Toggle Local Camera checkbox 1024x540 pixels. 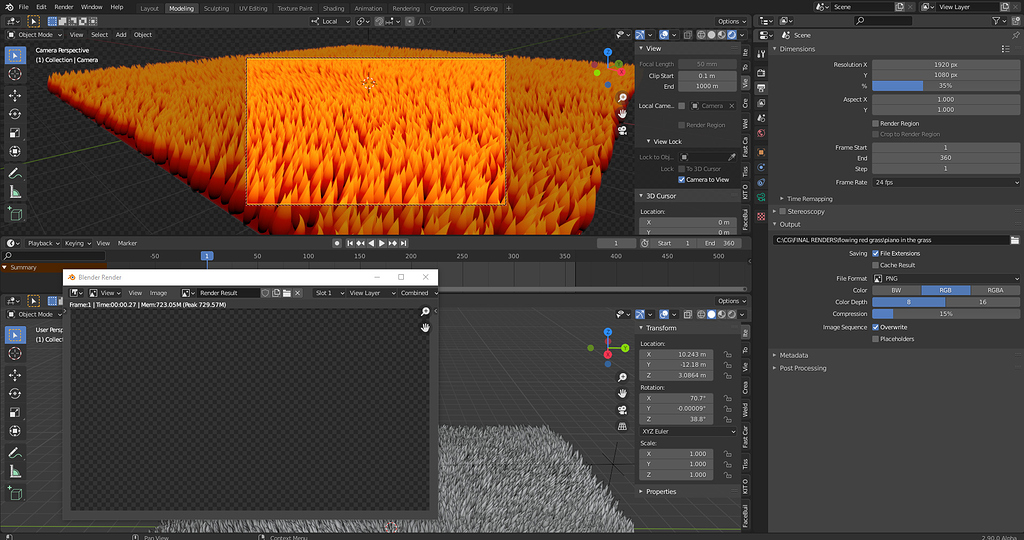[x=682, y=106]
